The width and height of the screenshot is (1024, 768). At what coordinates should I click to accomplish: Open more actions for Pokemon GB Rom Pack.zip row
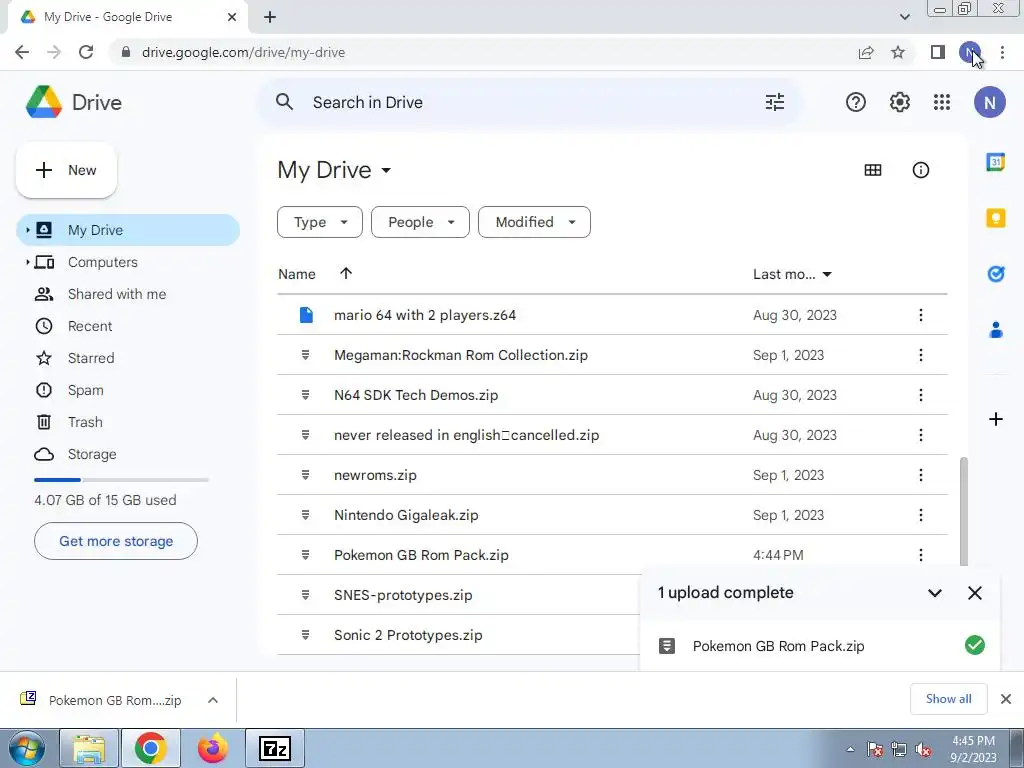(x=920, y=555)
